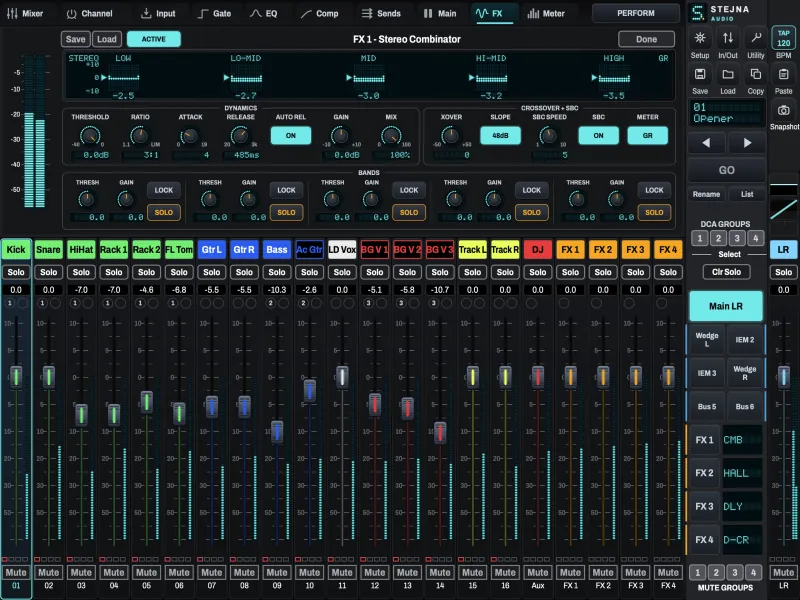Open the scene List
800x600 pixels.
click(x=747, y=194)
